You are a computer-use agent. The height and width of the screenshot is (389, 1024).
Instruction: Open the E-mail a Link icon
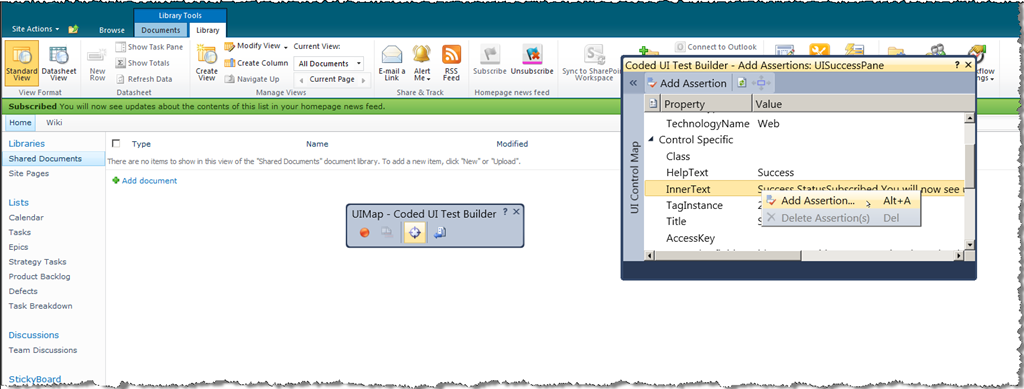click(392, 64)
